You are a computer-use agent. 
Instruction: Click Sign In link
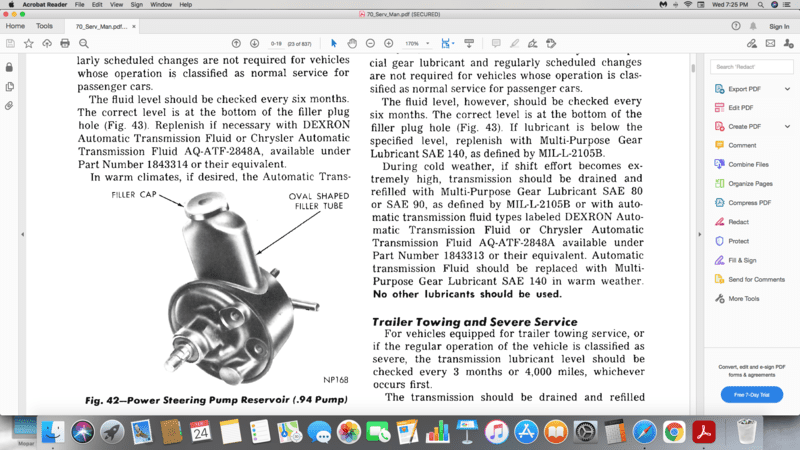click(x=779, y=26)
